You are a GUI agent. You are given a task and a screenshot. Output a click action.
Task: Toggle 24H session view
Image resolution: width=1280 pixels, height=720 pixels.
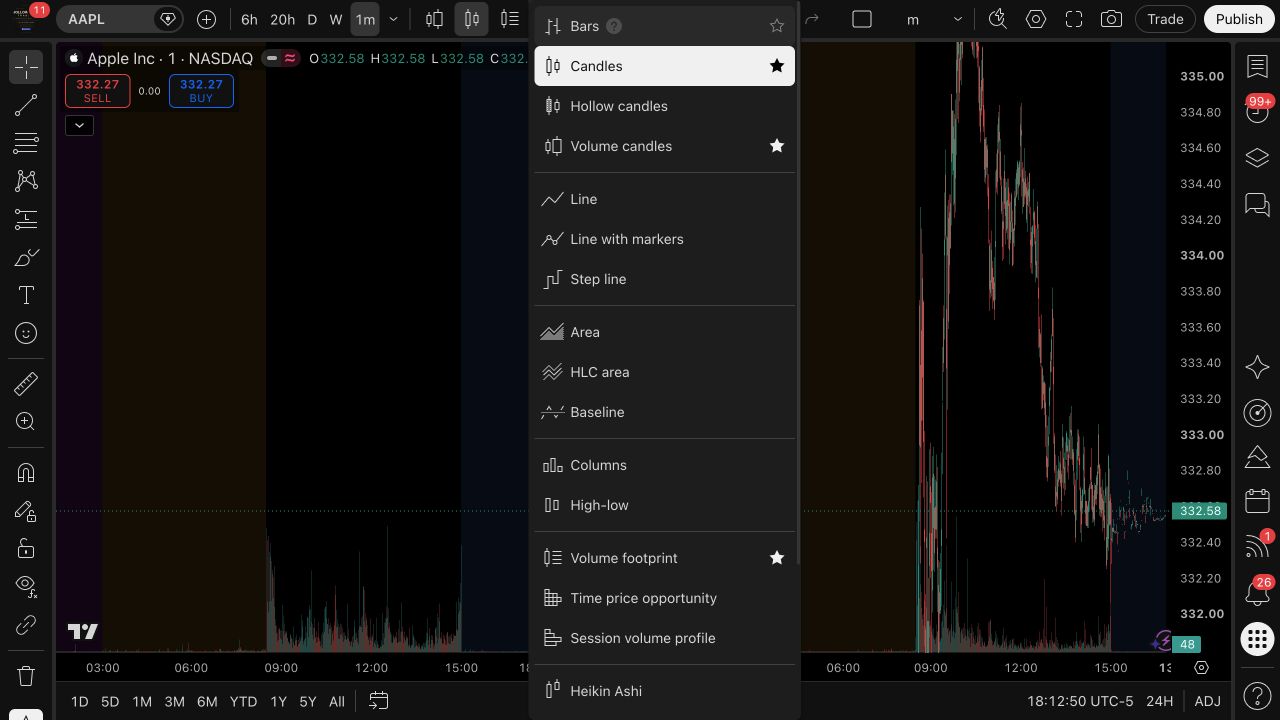click(x=1159, y=701)
